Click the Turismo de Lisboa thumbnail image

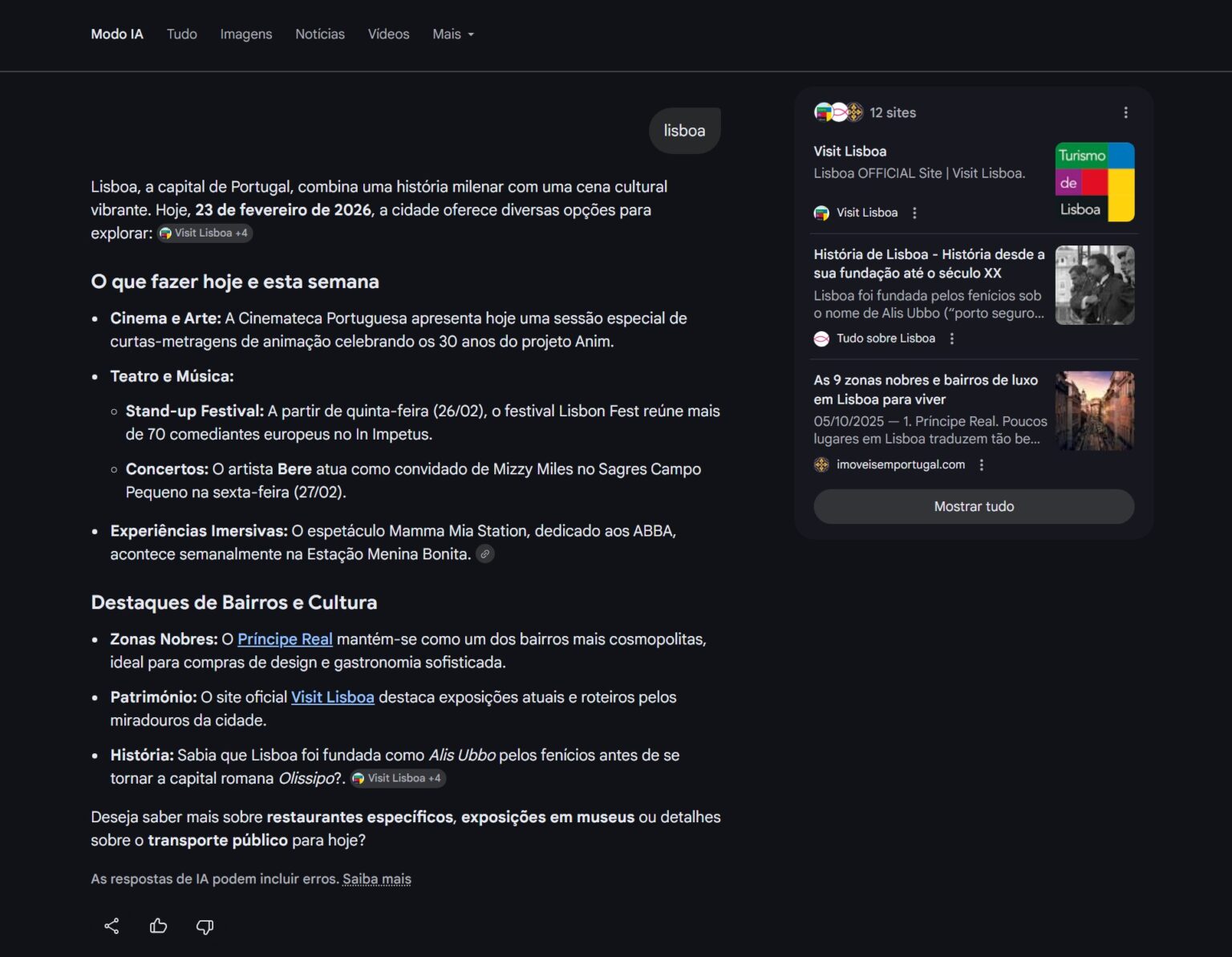click(x=1094, y=182)
